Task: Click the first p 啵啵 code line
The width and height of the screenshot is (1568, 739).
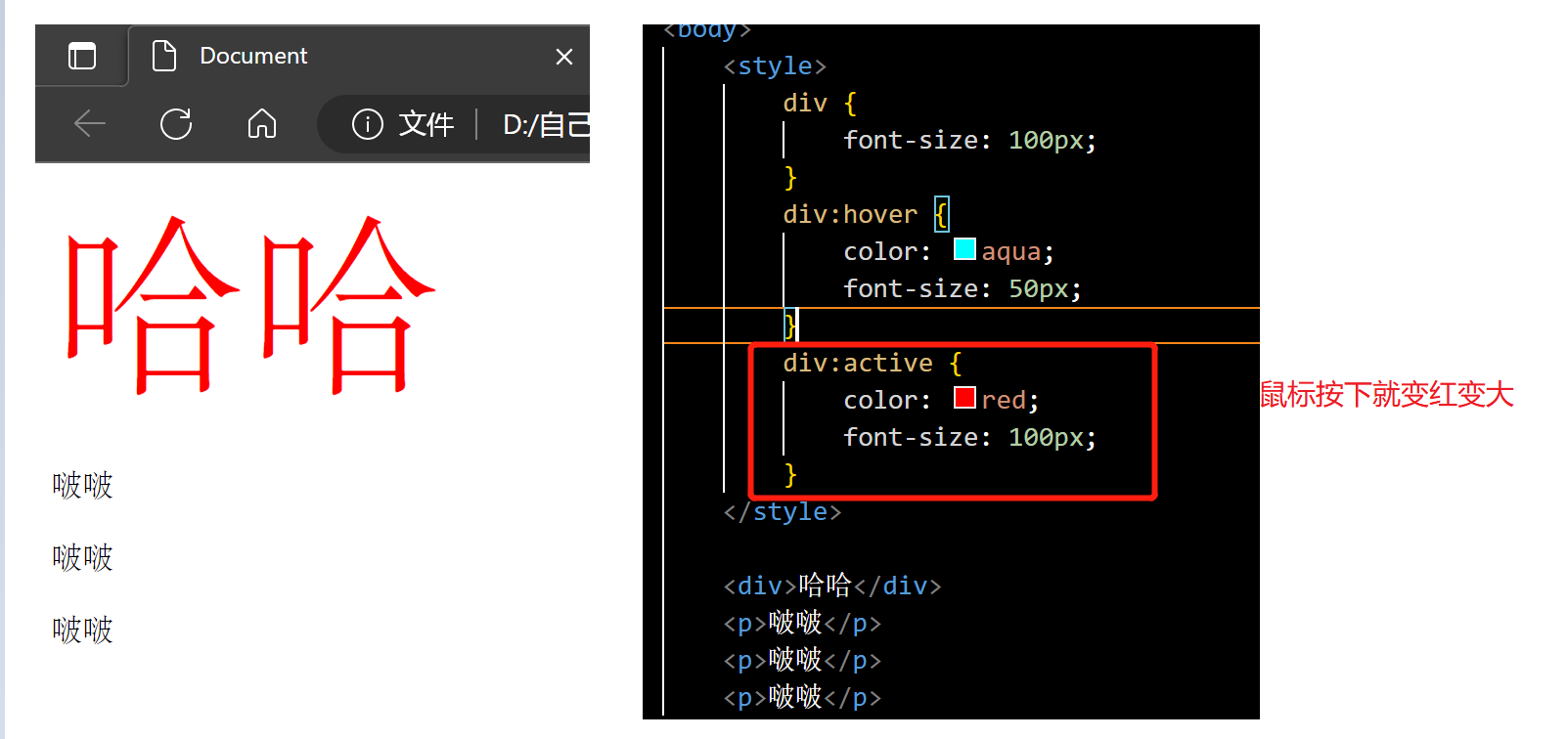Action: pyautogui.click(x=802, y=623)
